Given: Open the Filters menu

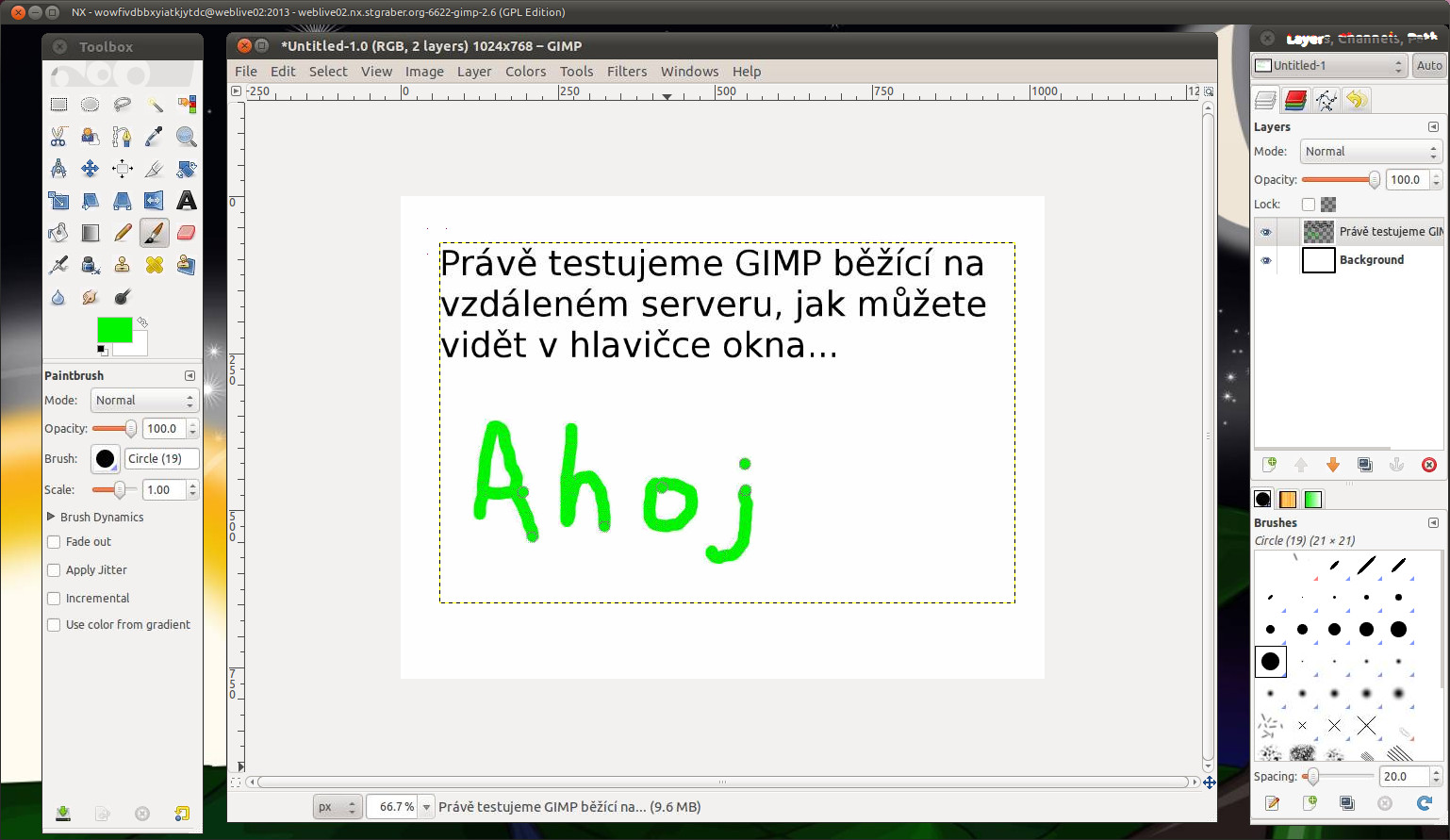Looking at the screenshot, I should pos(627,72).
